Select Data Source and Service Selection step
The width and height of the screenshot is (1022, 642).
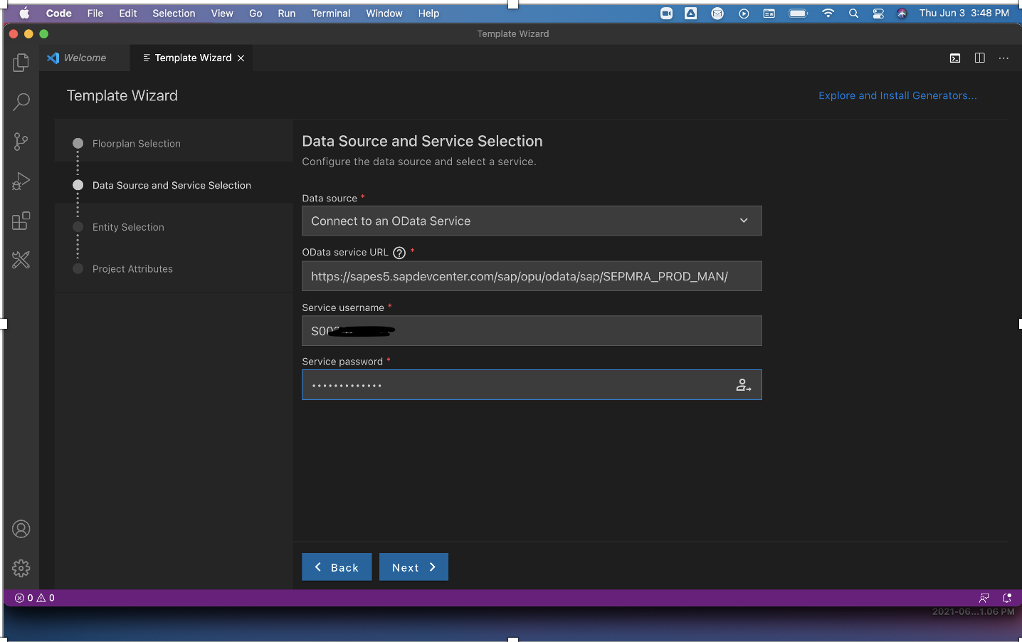pyautogui.click(x=171, y=185)
